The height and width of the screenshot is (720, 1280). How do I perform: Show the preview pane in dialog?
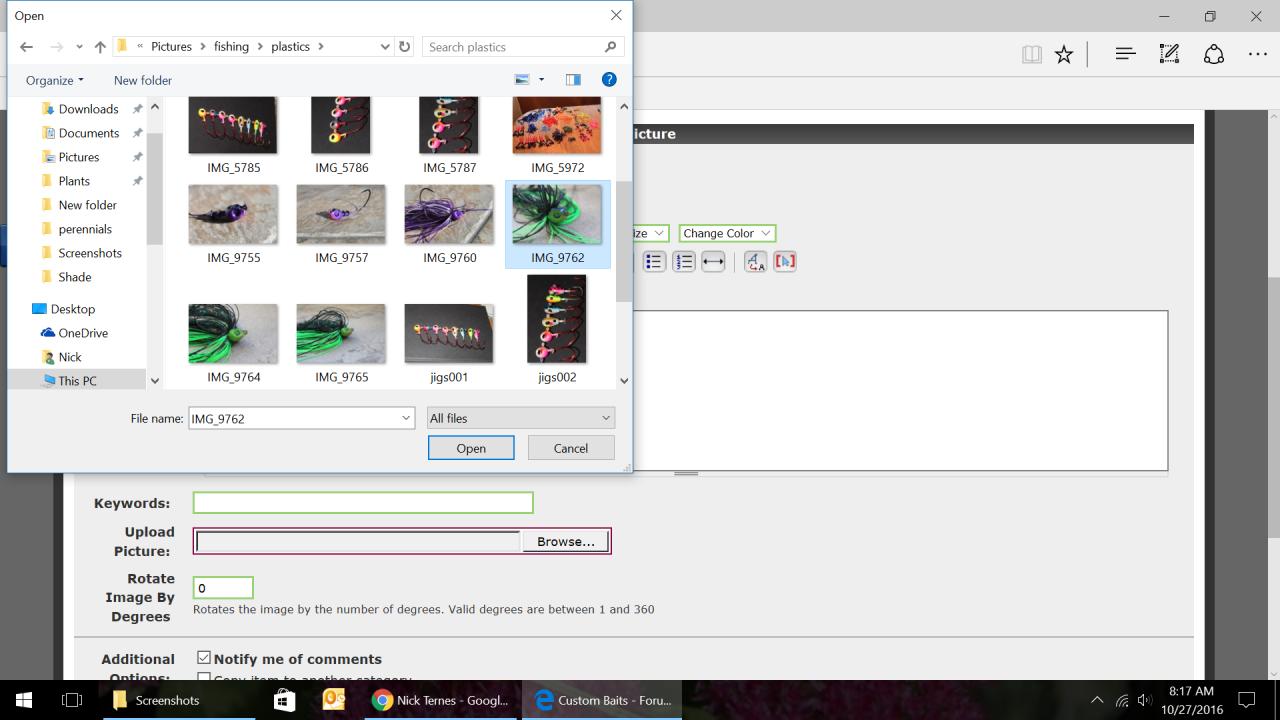[x=573, y=80]
